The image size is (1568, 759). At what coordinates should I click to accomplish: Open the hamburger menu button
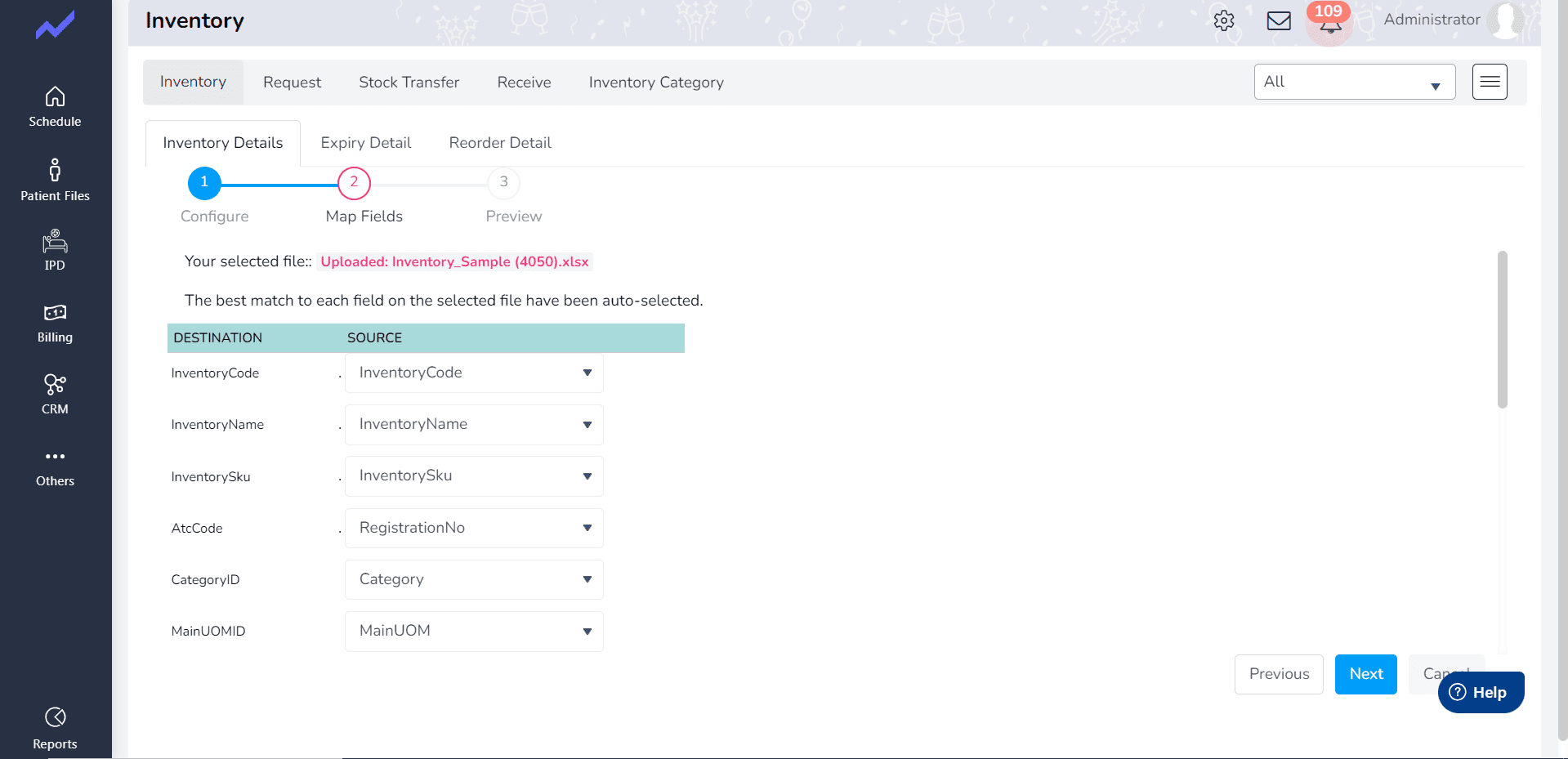[x=1490, y=82]
